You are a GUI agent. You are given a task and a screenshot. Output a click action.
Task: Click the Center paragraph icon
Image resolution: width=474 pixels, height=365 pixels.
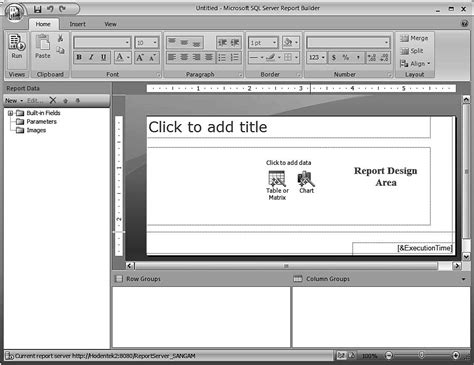pos(184,58)
